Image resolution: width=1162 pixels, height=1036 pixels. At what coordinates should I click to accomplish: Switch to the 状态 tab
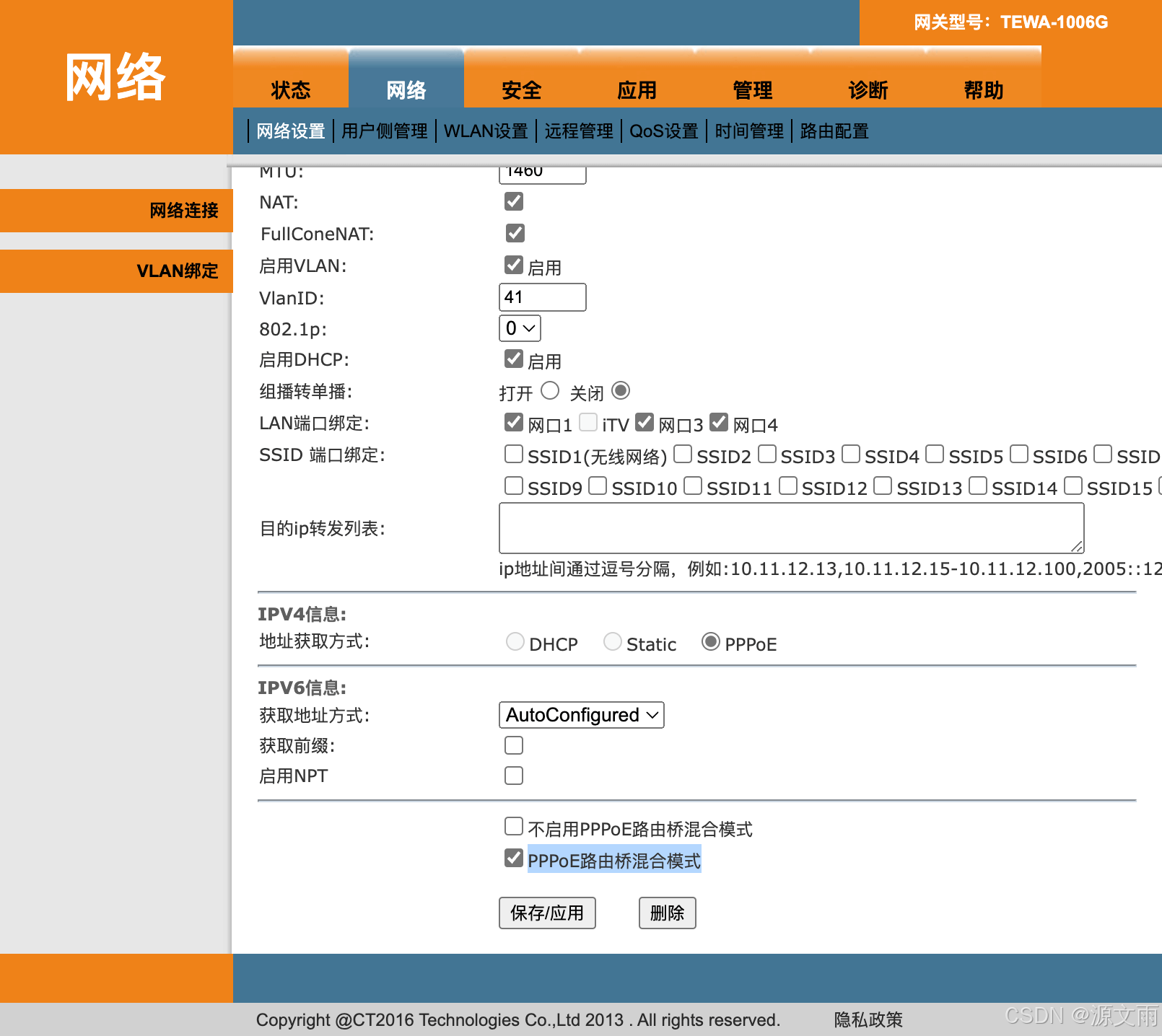pos(290,90)
